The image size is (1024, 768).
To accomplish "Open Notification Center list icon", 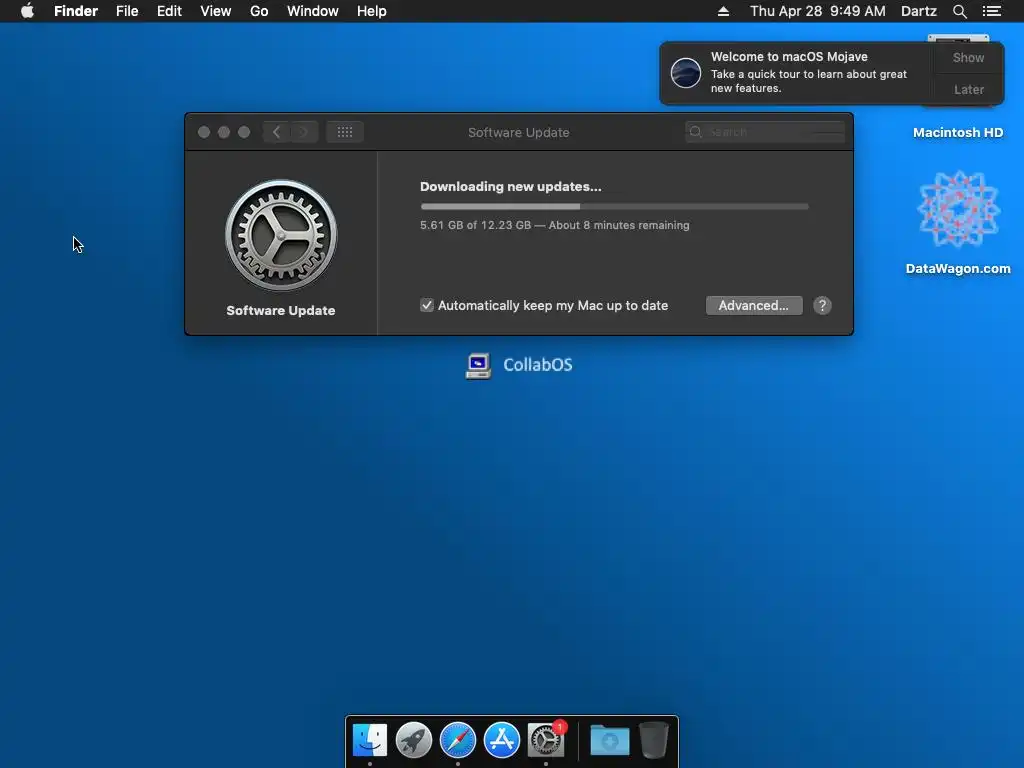I will (991, 11).
